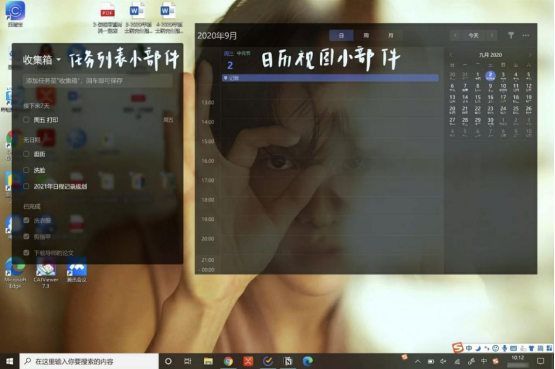Show next month in mini calendar
The width and height of the screenshot is (555, 369).
coord(530,55)
